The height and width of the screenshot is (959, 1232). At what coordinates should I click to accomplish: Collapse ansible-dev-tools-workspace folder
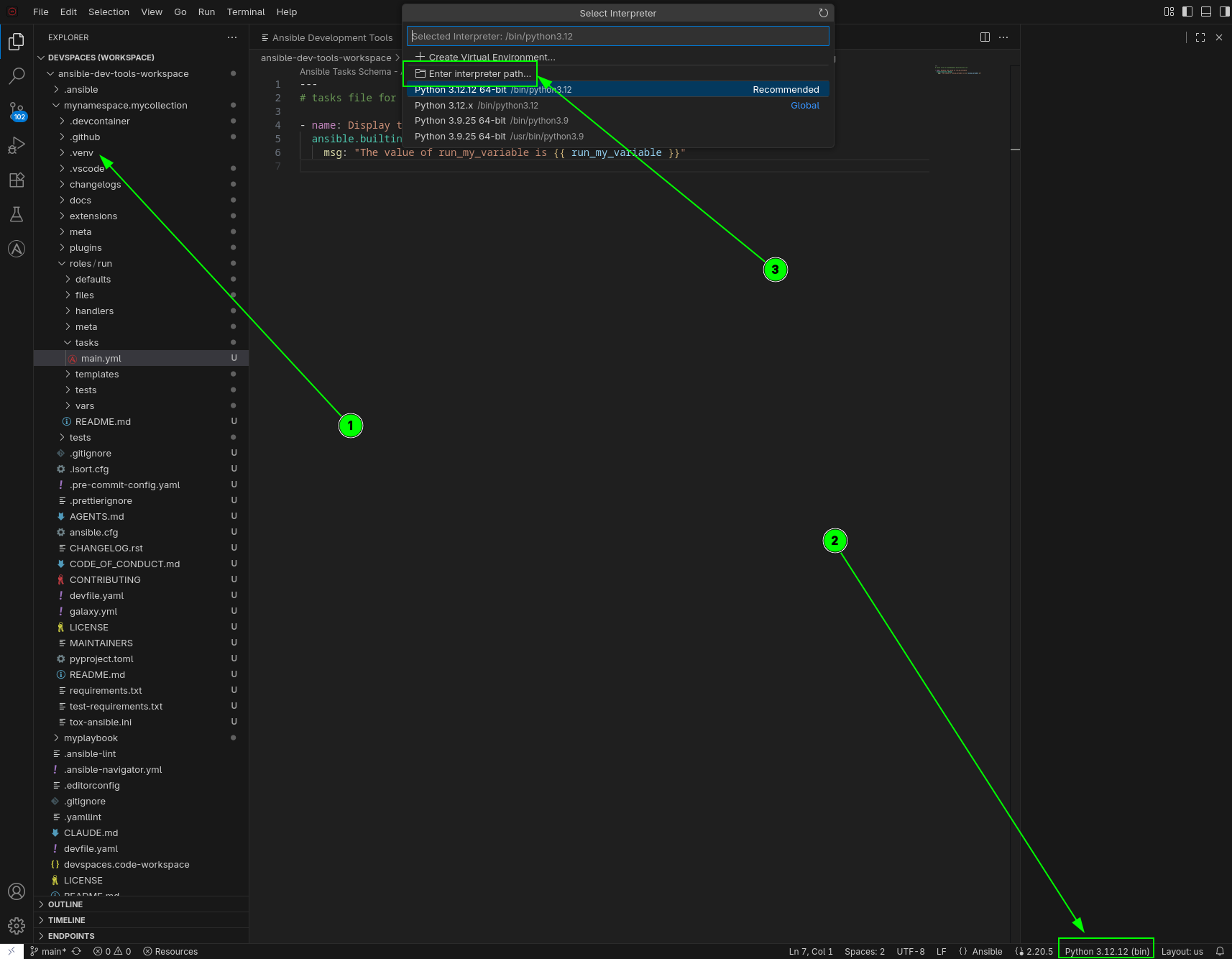(x=141, y=73)
